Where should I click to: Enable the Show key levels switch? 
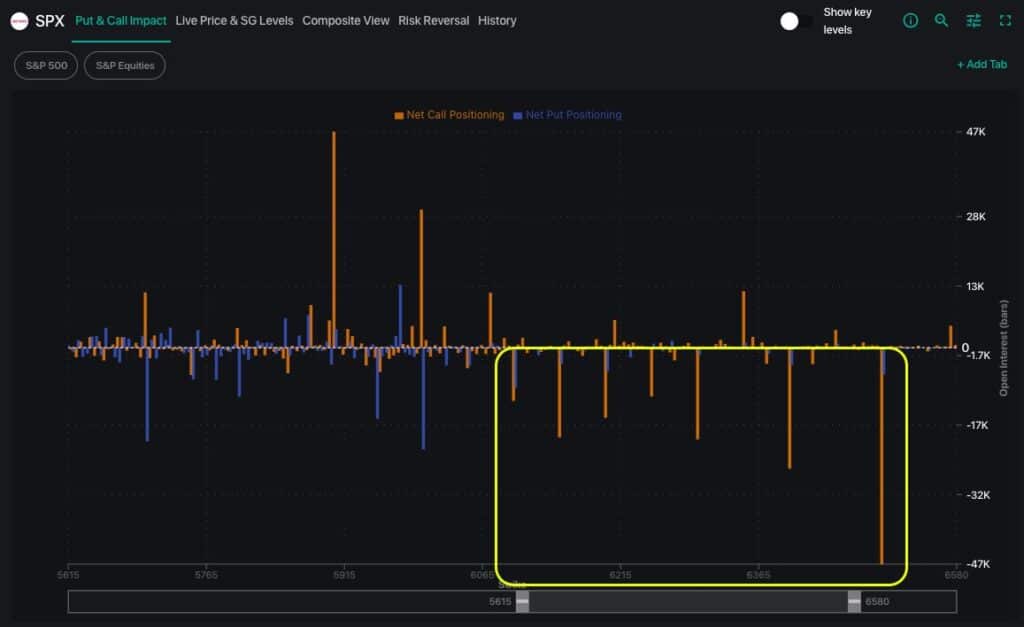click(797, 21)
